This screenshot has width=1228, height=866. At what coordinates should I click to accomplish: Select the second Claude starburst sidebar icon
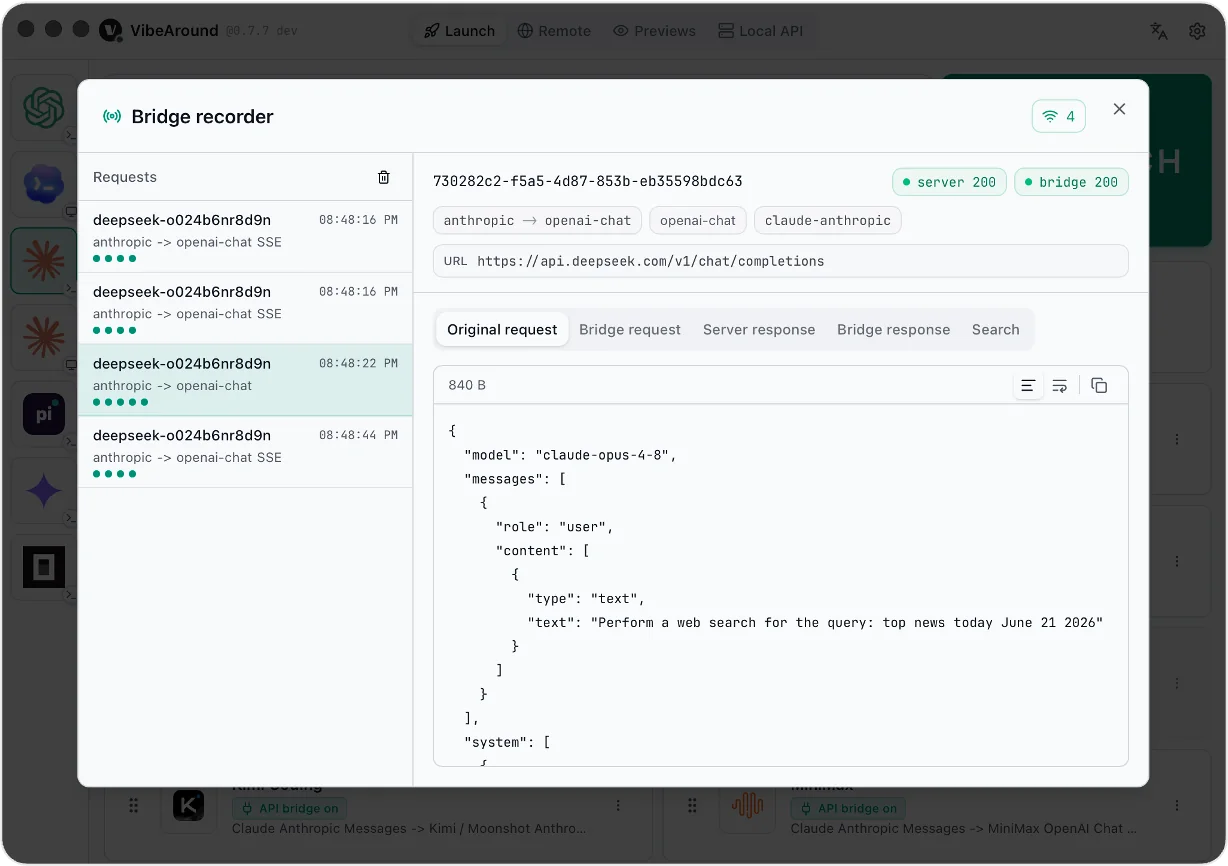[44, 338]
